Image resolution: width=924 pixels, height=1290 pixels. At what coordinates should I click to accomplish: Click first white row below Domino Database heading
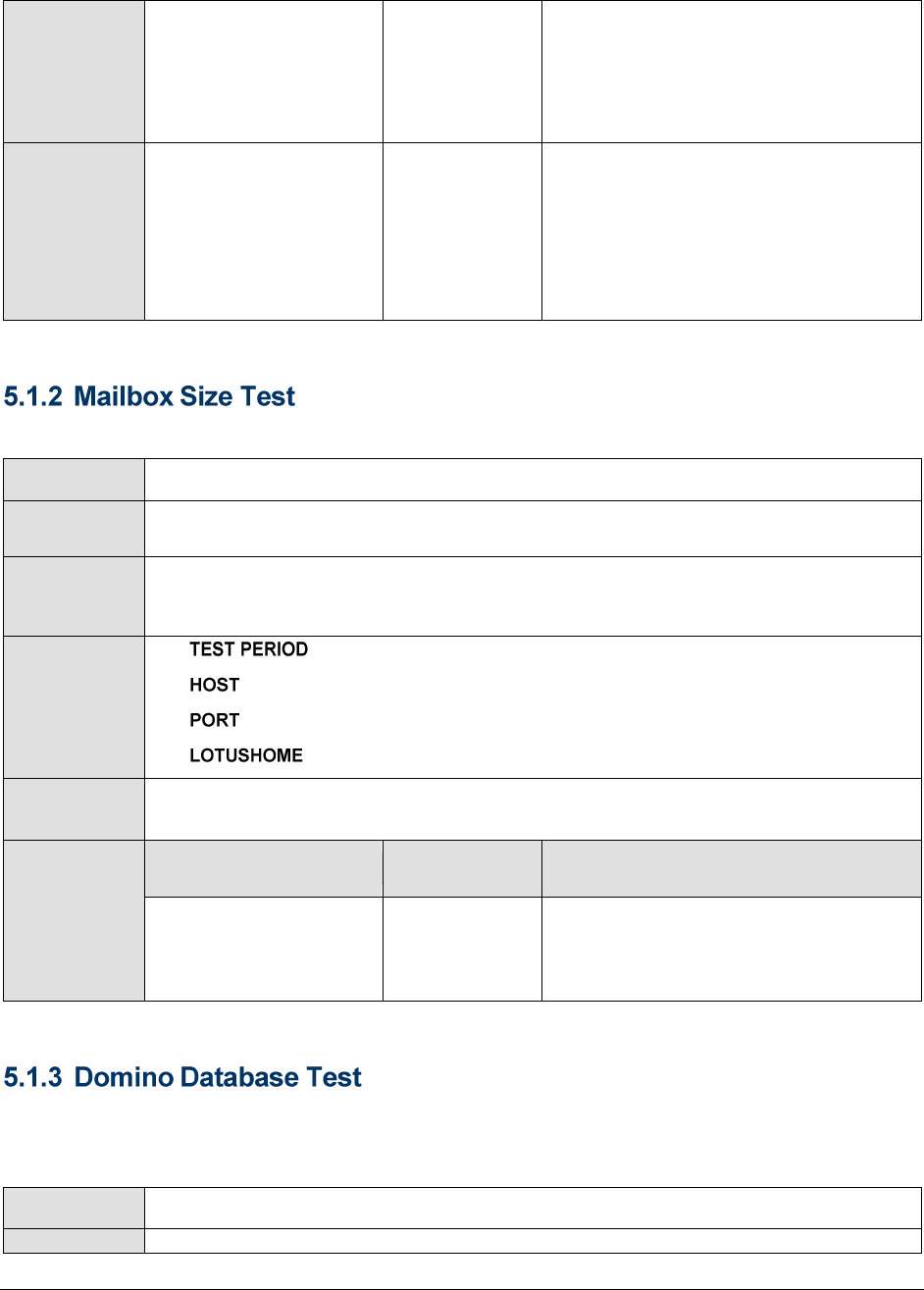tap(533, 1207)
